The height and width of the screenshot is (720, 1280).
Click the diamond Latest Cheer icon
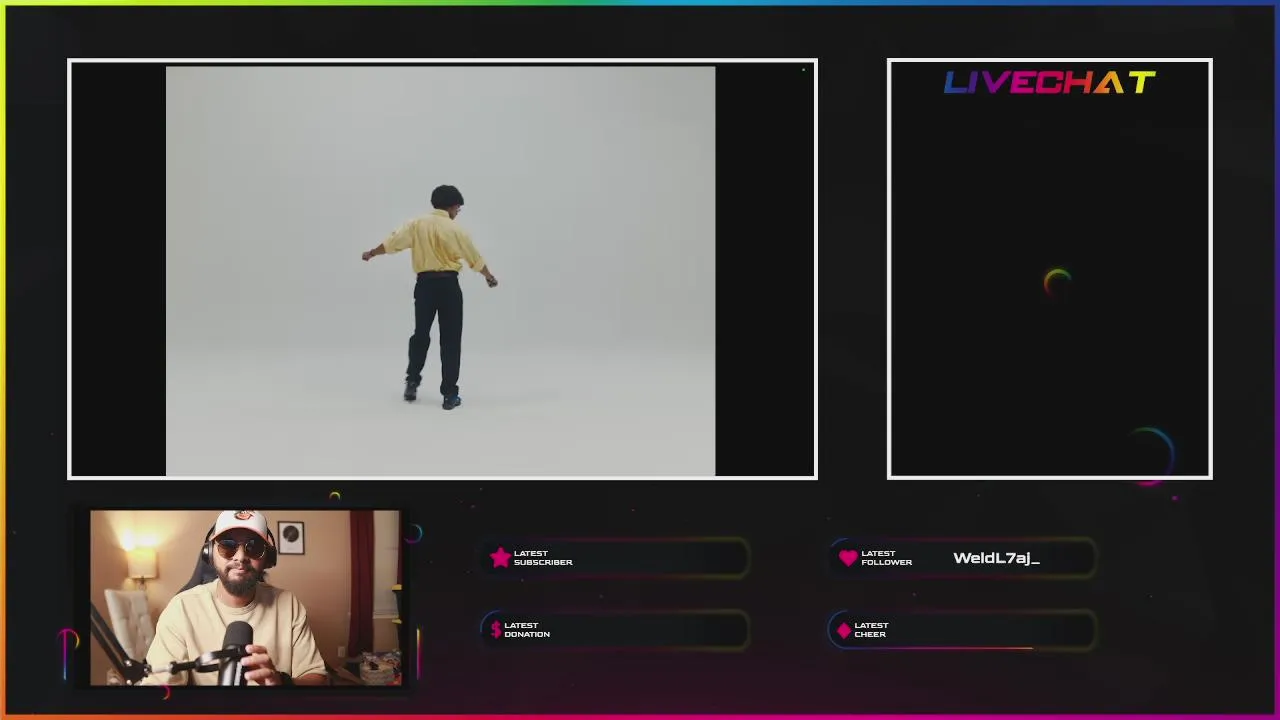point(844,630)
